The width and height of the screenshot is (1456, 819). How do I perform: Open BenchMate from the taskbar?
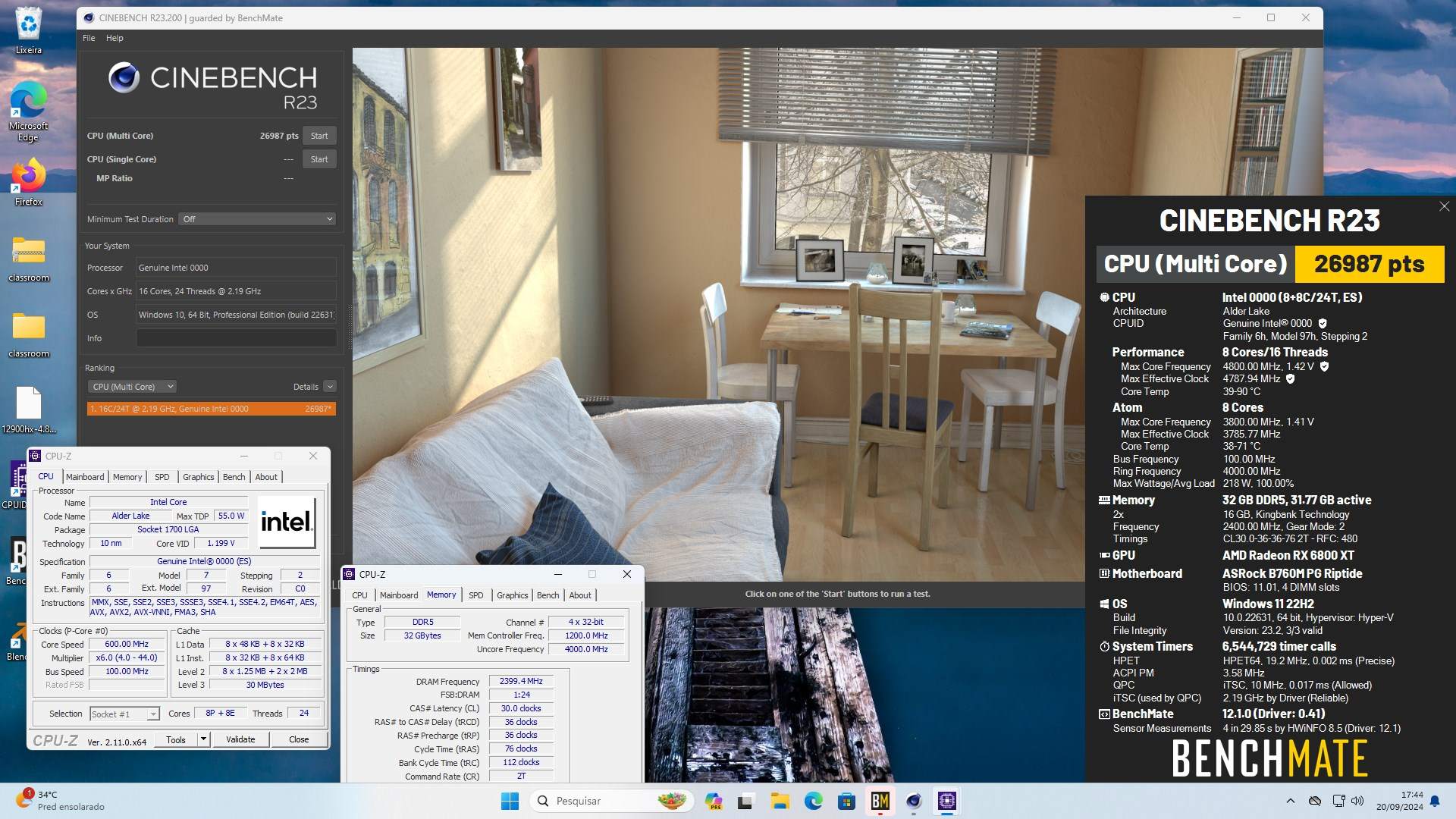click(880, 801)
